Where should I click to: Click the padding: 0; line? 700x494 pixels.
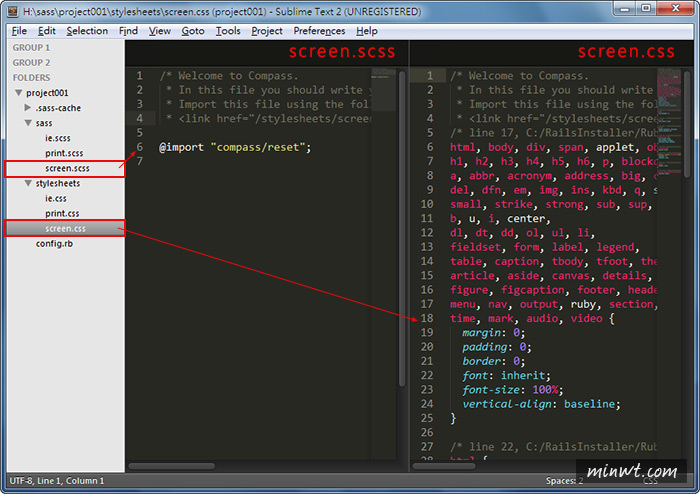496,347
